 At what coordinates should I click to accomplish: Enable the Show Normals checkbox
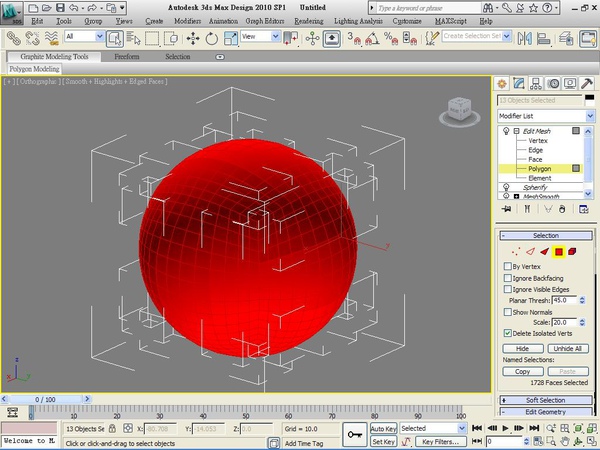[x=507, y=312]
